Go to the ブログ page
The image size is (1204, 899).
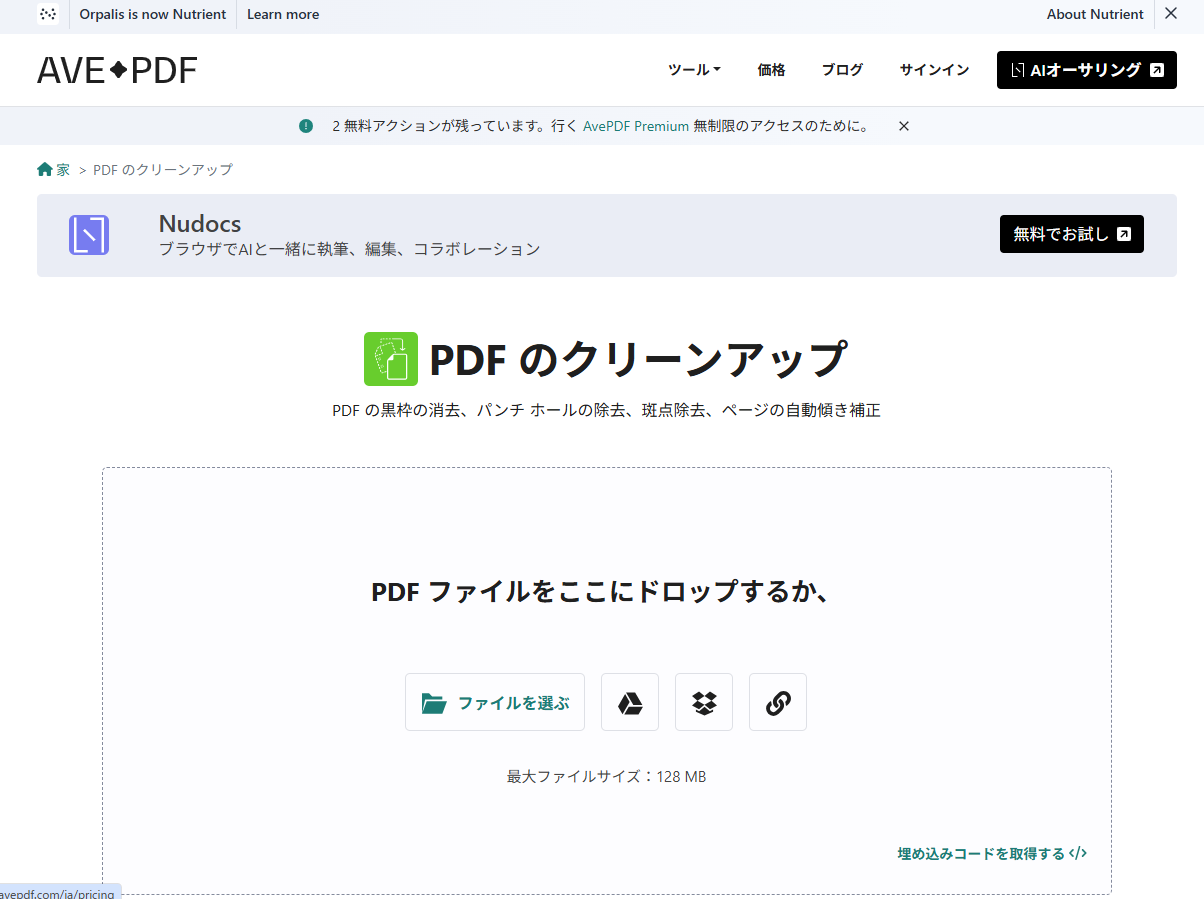coord(842,70)
